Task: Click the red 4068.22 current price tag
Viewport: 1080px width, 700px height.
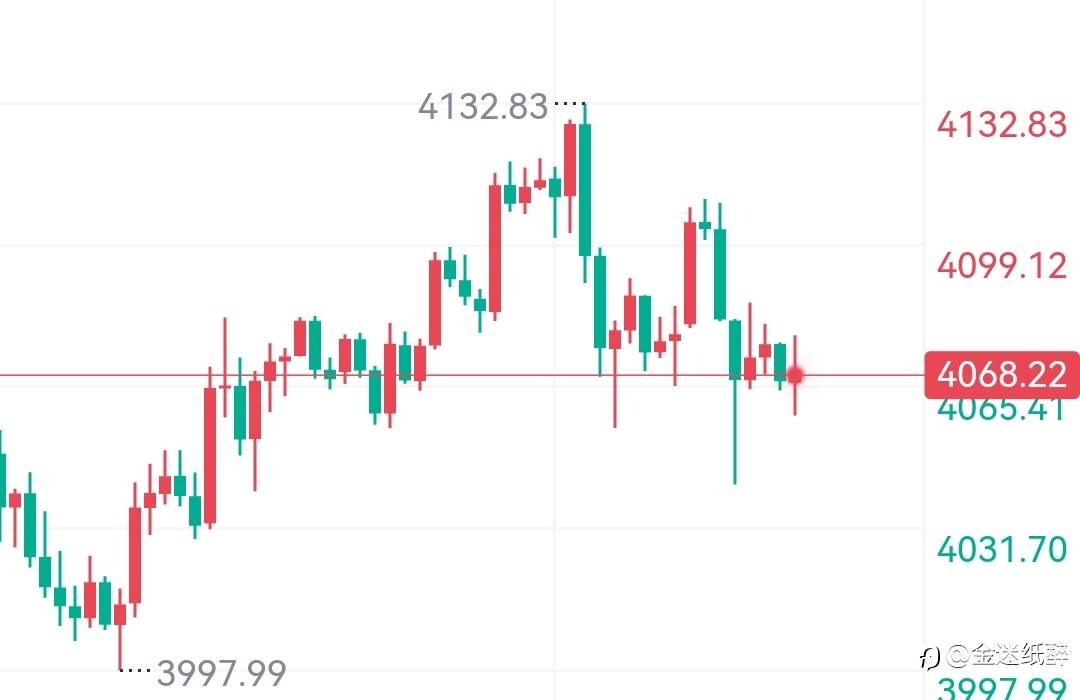Action: (x=1002, y=375)
